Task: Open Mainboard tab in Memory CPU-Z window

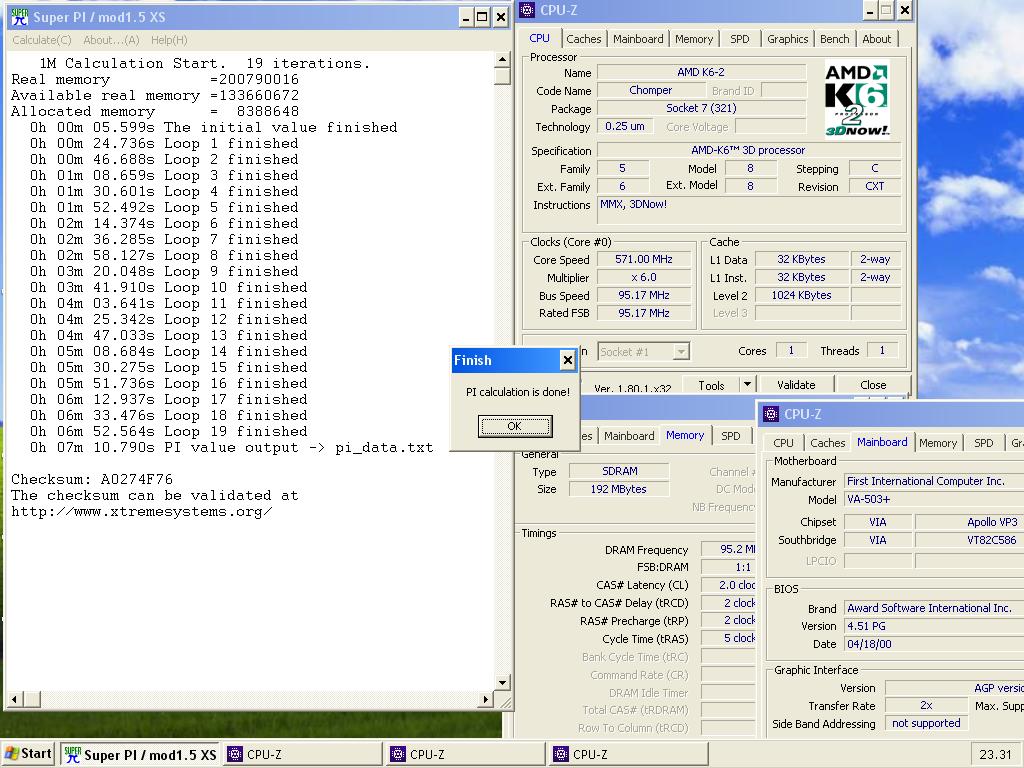Action: point(629,436)
